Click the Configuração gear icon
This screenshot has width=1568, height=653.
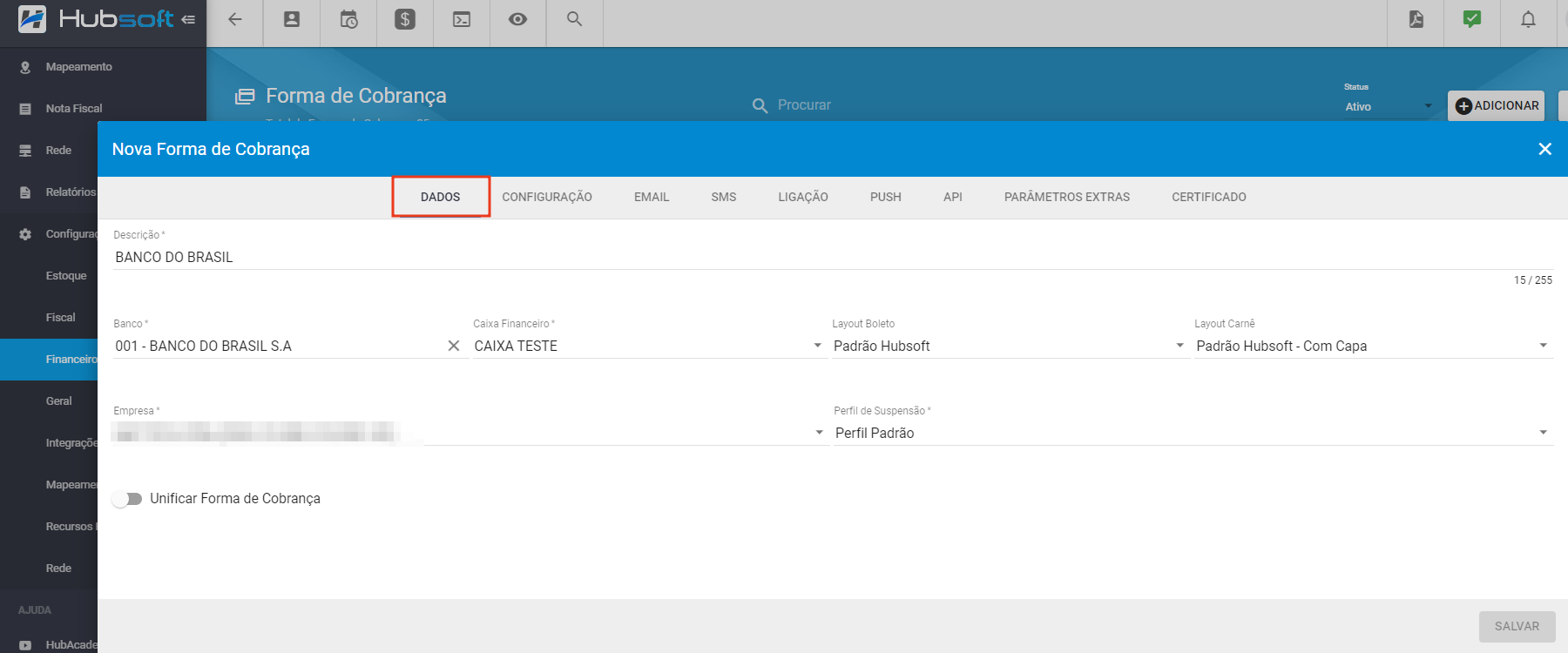[x=25, y=234]
